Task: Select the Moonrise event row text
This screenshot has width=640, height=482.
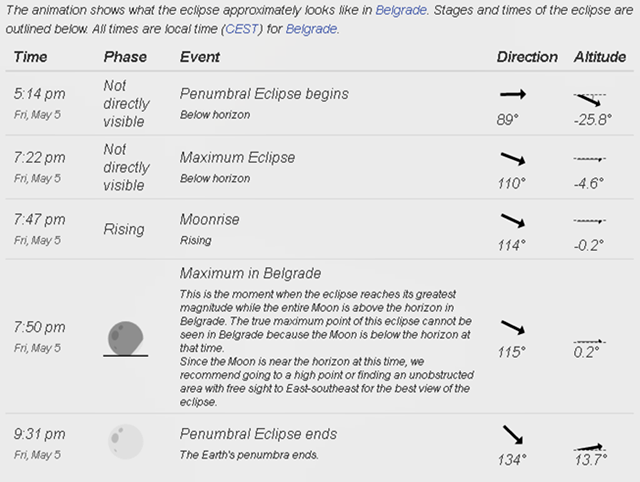Action: point(209,219)
